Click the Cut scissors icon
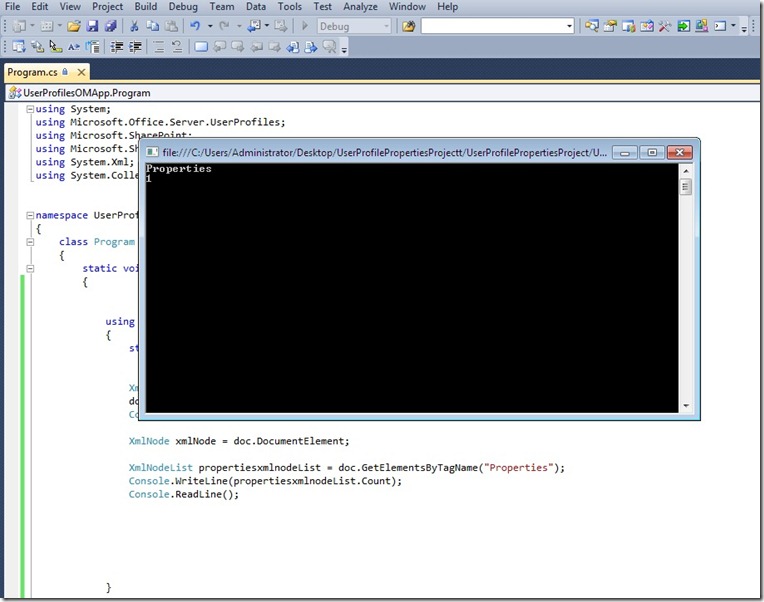The width and height of the screenshot is (764, 602). pos(134,26)
